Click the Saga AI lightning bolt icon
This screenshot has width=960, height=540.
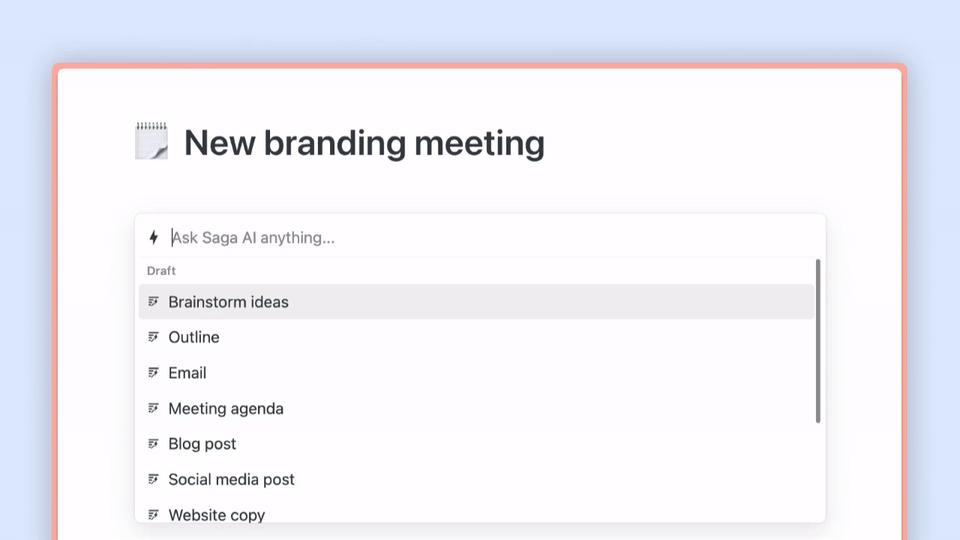click(153, 238)
